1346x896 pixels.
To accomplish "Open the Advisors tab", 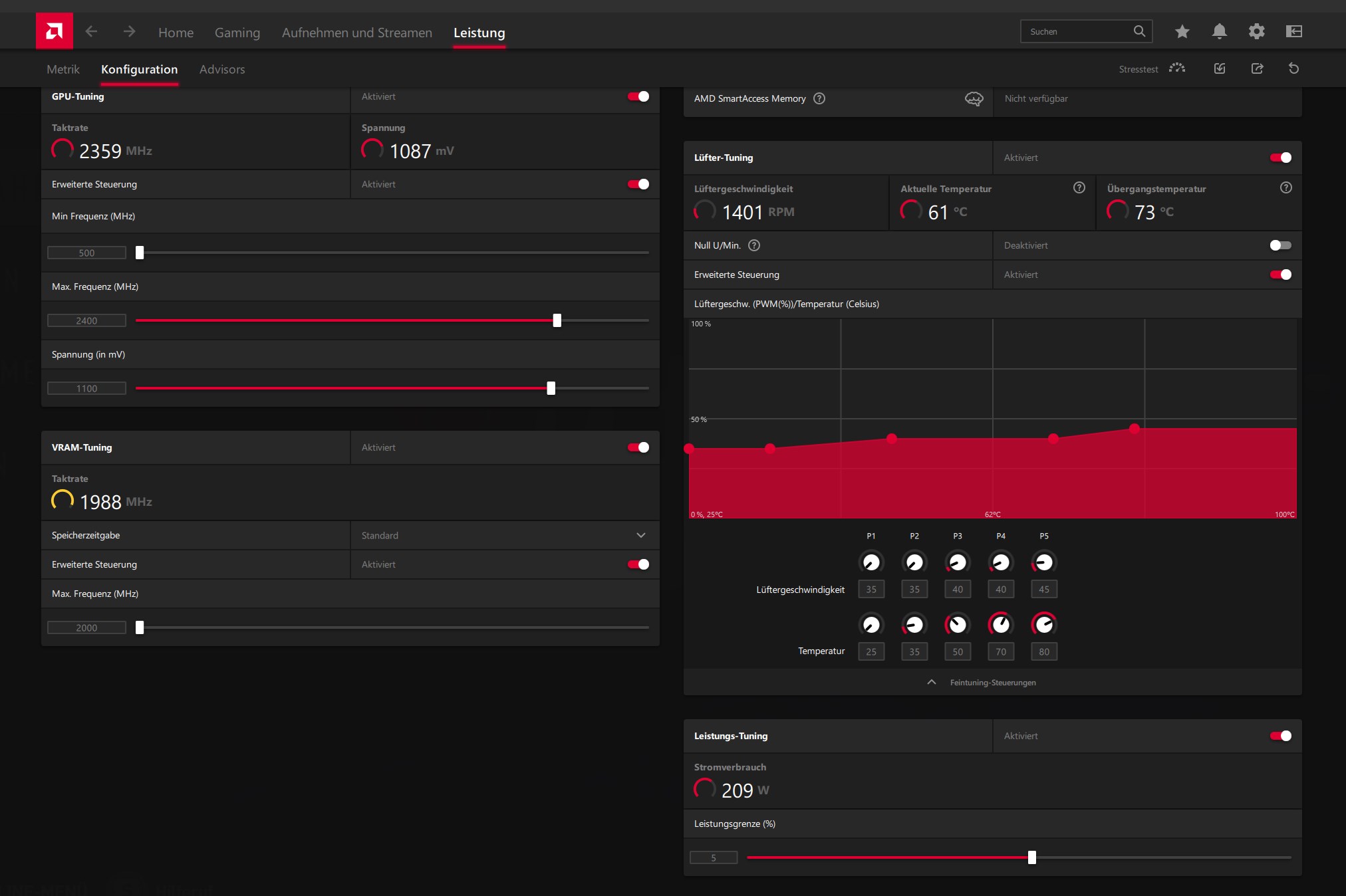I will click(x=221, y=69).
